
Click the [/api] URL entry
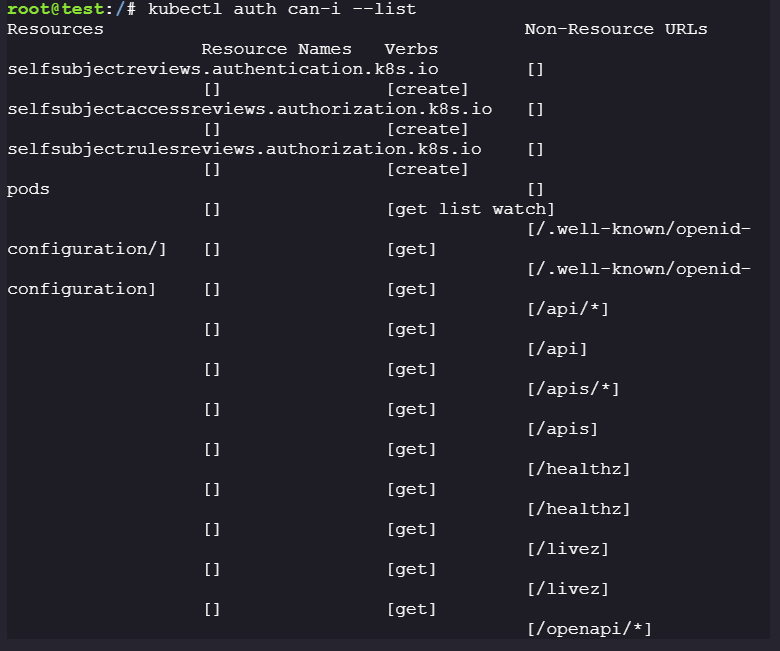point(557,349)
